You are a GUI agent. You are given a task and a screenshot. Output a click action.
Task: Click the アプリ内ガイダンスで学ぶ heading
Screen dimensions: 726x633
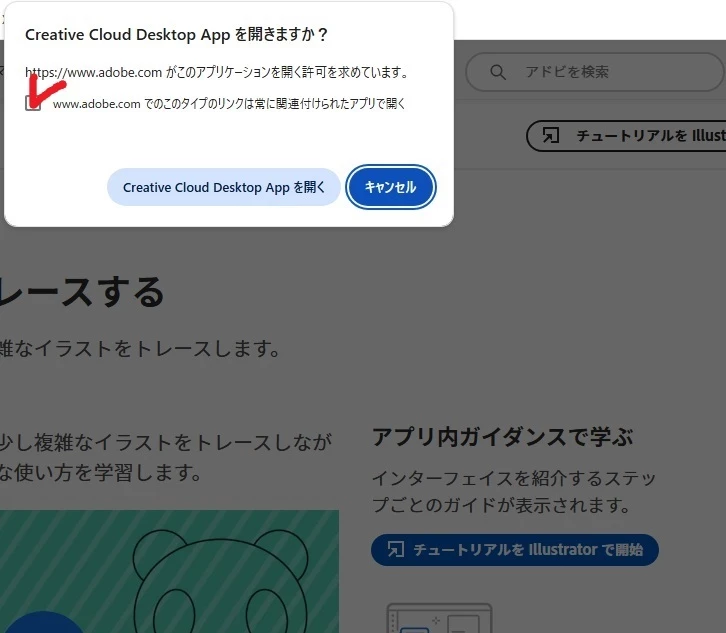click(502, 438)
